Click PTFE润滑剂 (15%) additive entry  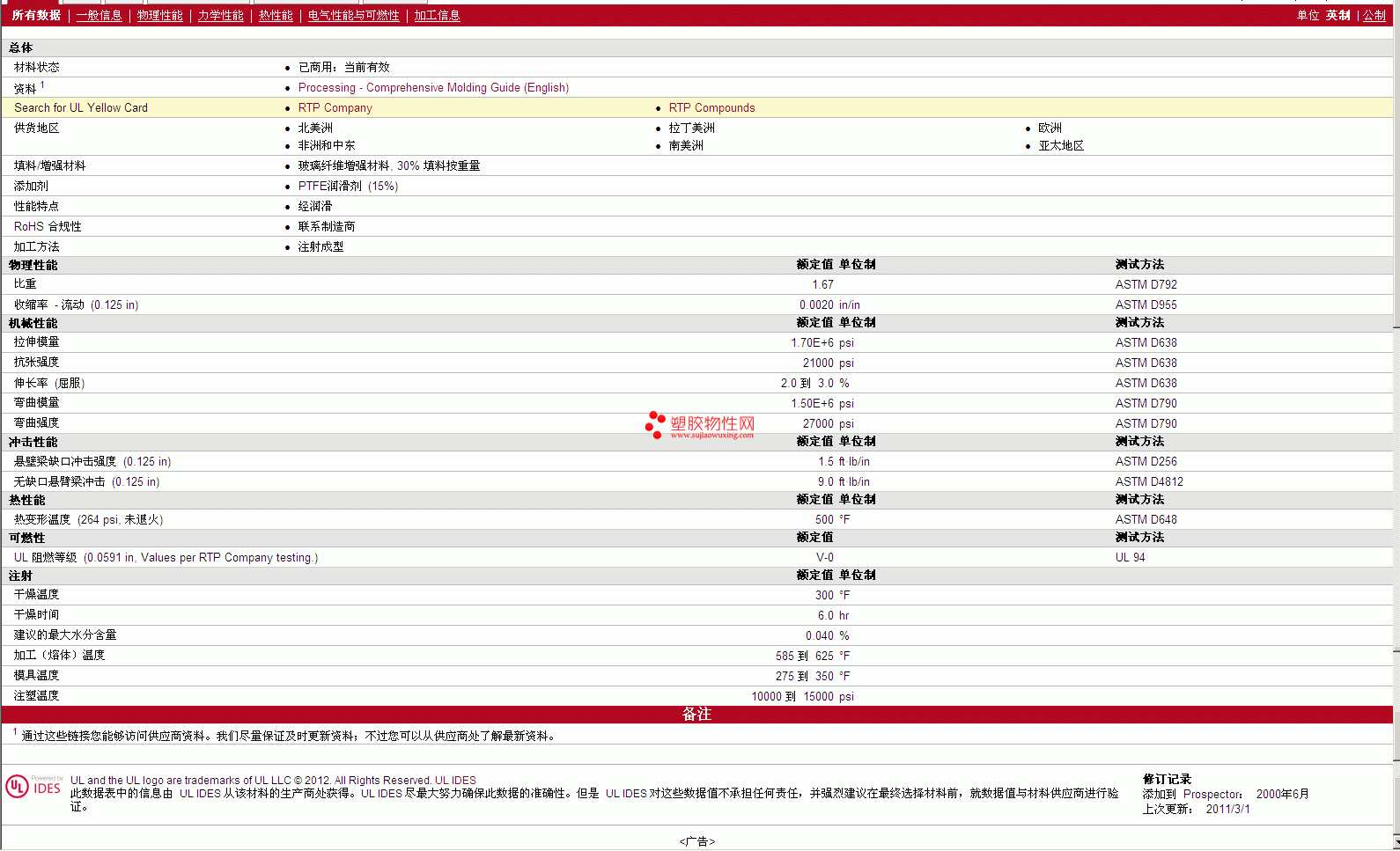(x=348, y=187)
